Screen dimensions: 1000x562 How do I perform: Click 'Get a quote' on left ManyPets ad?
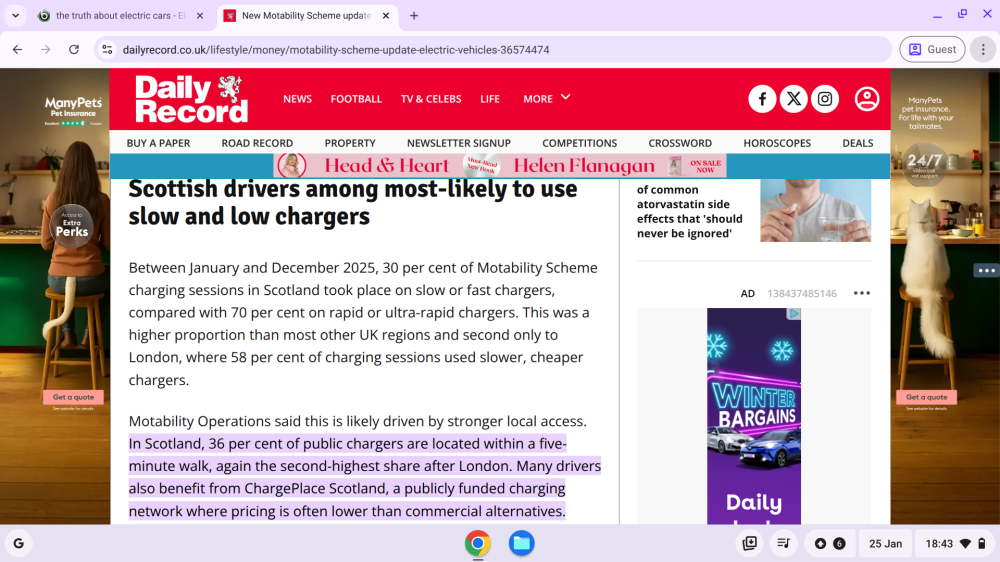73,397
